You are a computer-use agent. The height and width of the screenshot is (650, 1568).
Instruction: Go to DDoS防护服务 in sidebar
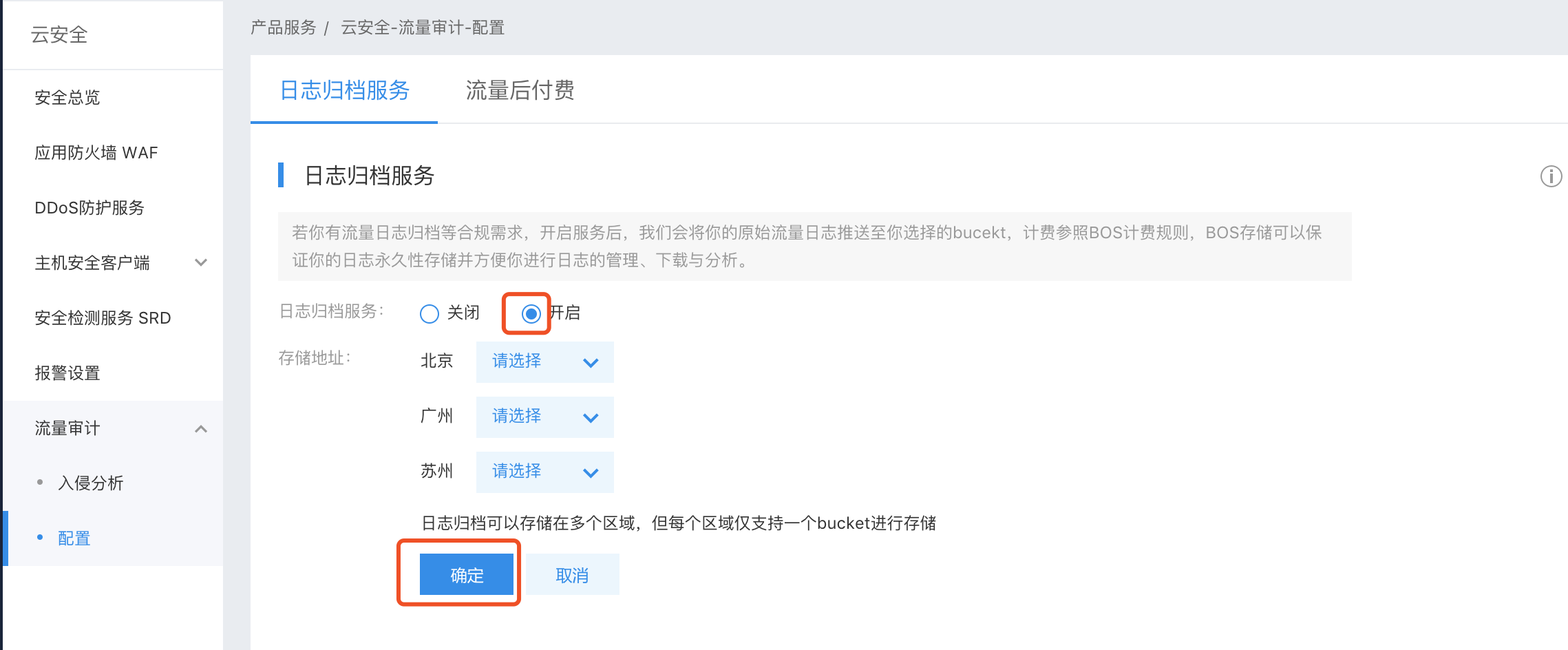(x=89, y=208)
